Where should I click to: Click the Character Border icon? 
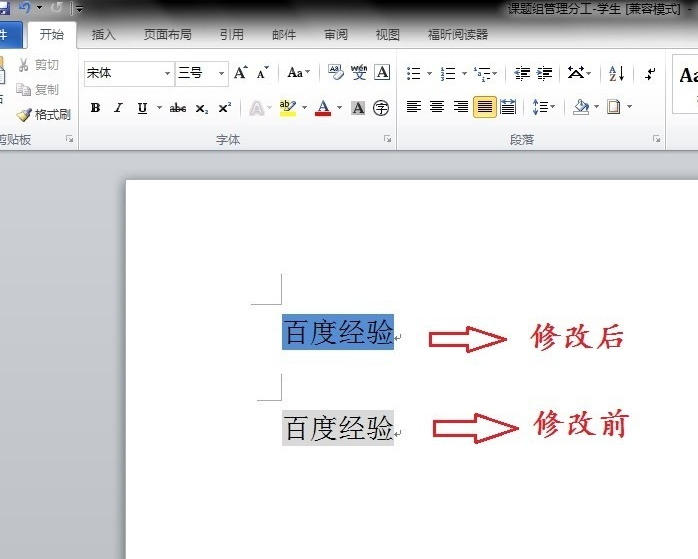382,72
